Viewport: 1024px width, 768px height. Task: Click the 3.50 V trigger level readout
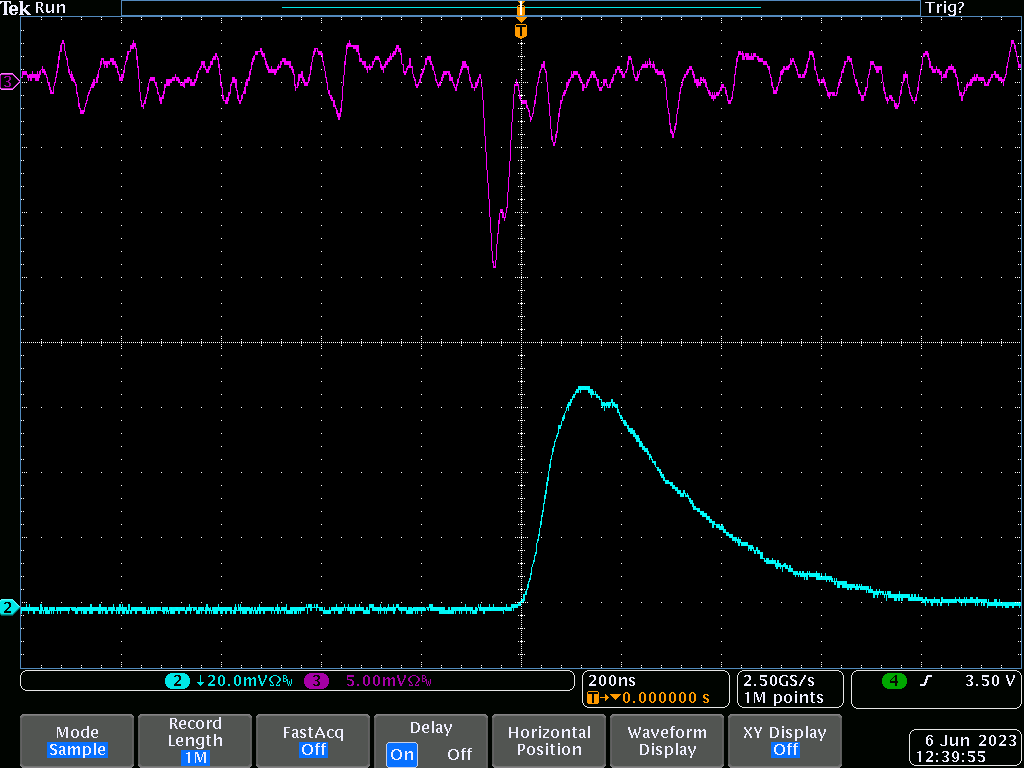[989, 681]
